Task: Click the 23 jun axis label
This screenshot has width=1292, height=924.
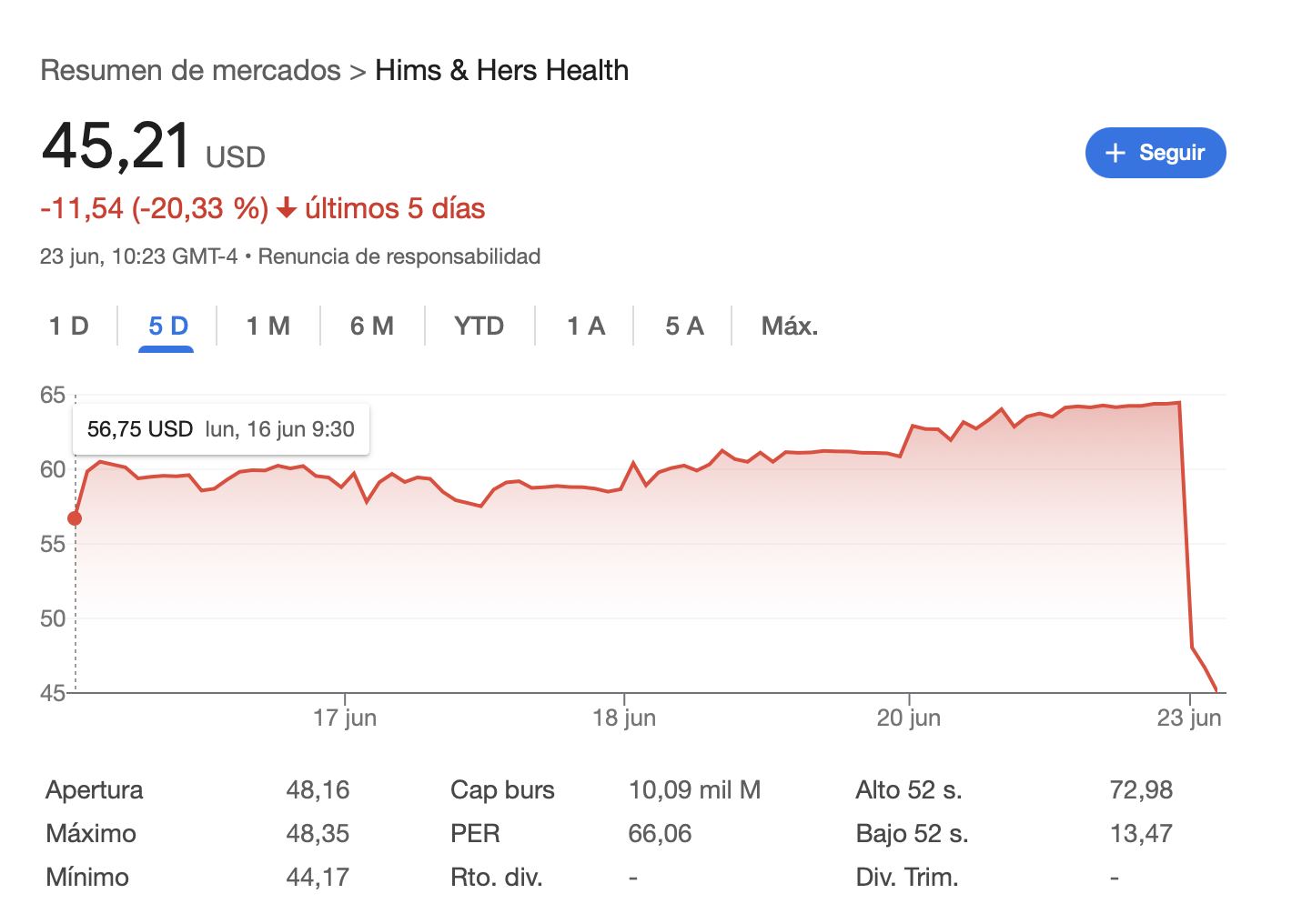Action: [1189, 718]
